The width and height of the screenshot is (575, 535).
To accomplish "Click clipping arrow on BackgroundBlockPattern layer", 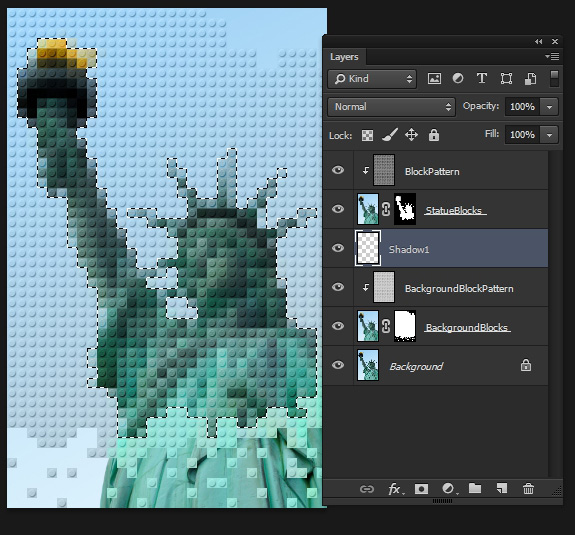I will pyautogui.click(x=366, y=287).
